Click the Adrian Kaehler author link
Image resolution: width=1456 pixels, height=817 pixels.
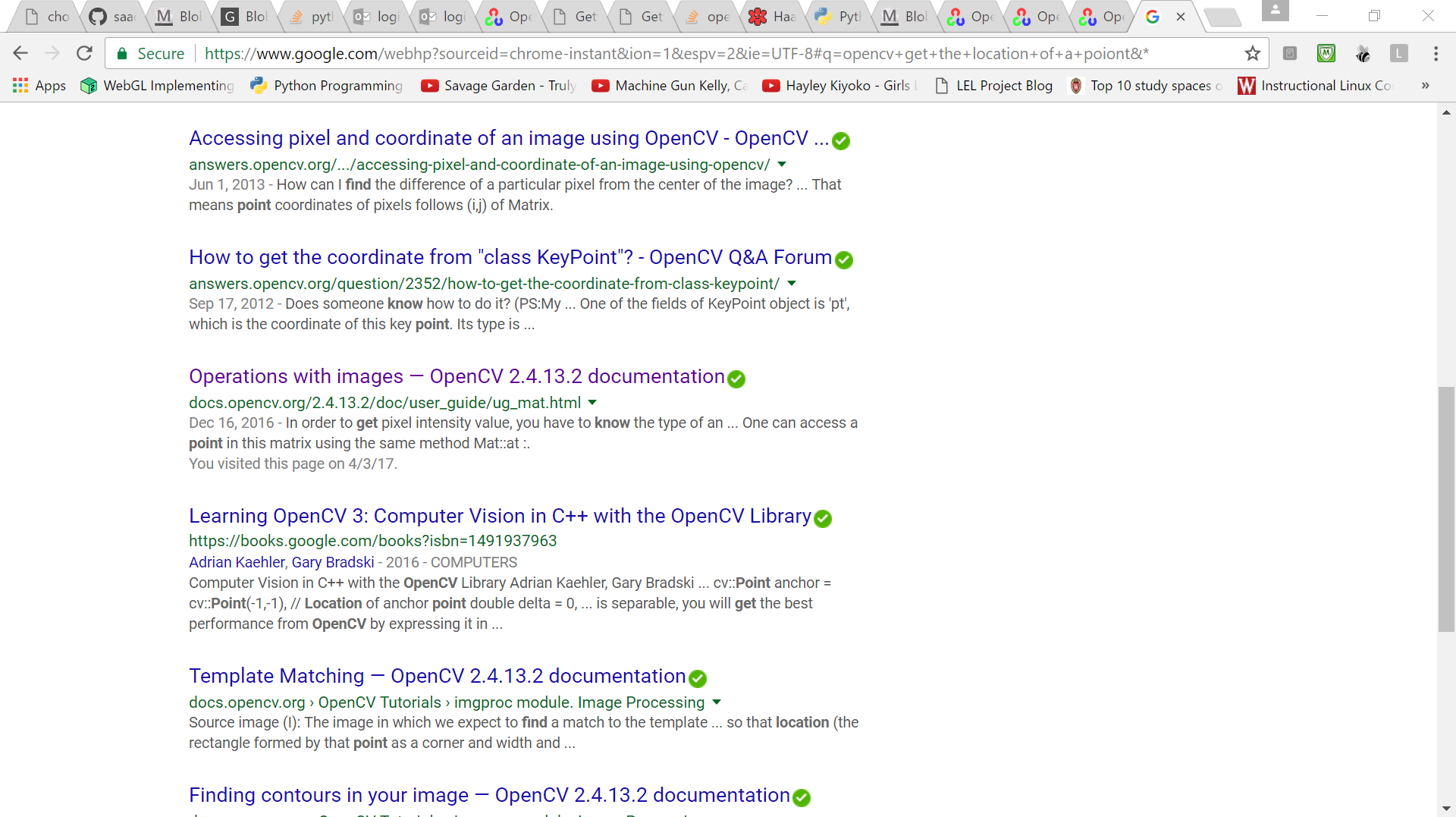pos(237,562)
